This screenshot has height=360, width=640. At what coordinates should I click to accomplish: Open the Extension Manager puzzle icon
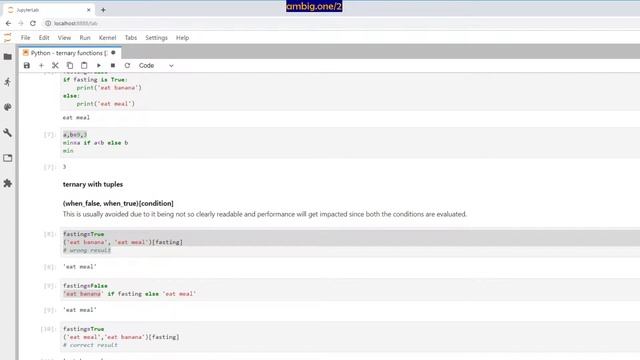pos(8,183)
